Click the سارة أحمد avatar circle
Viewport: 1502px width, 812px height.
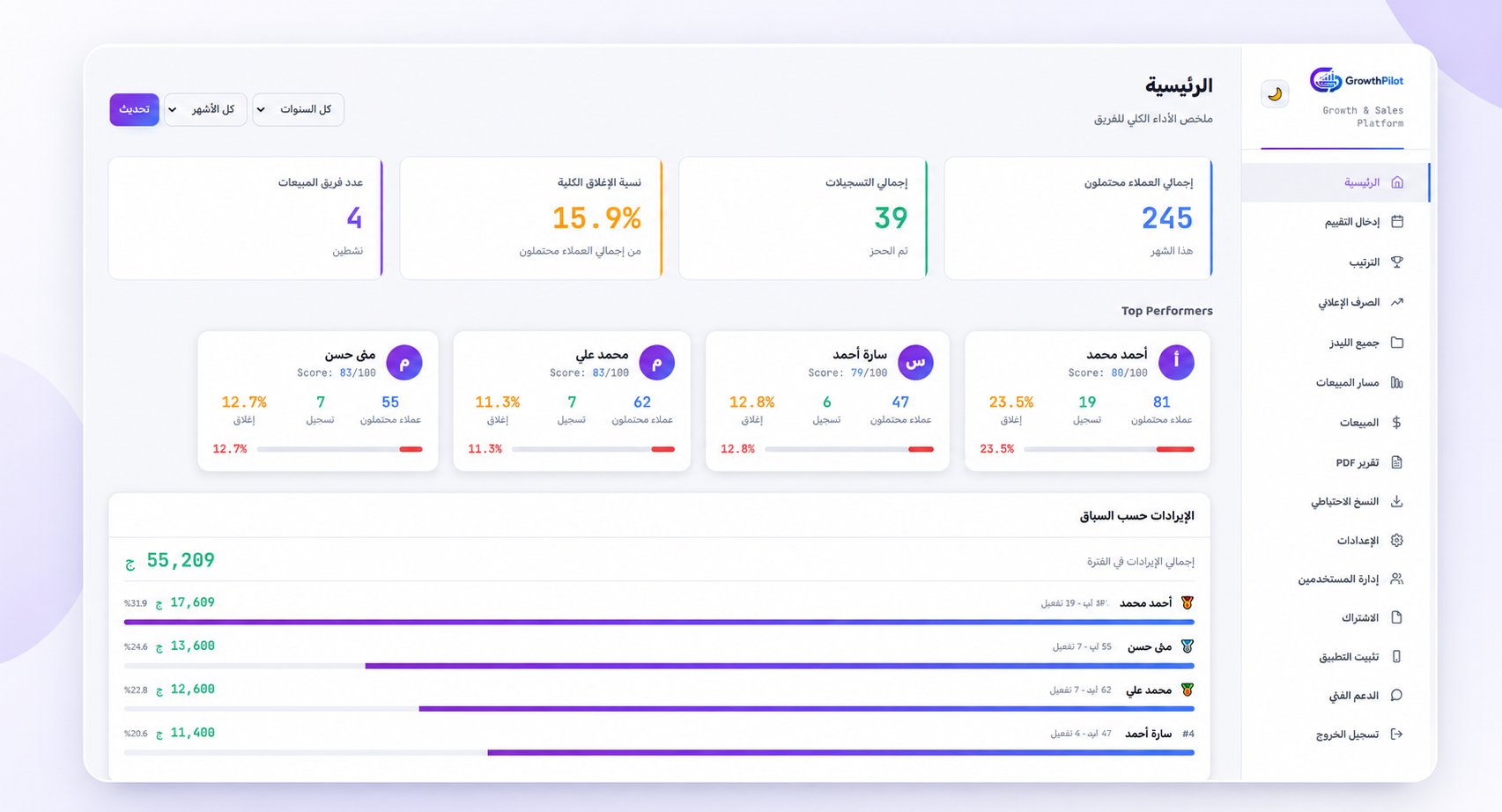915,362
